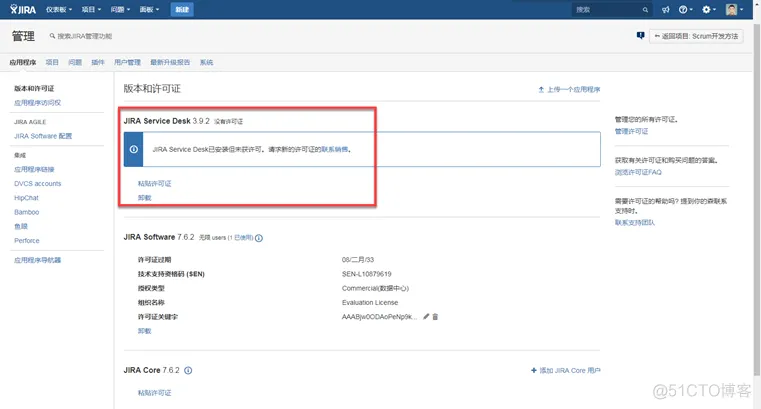Screen dimensions: 761x409
Task: Click the info icon in Service Desk message
Action: pos(133,149)
